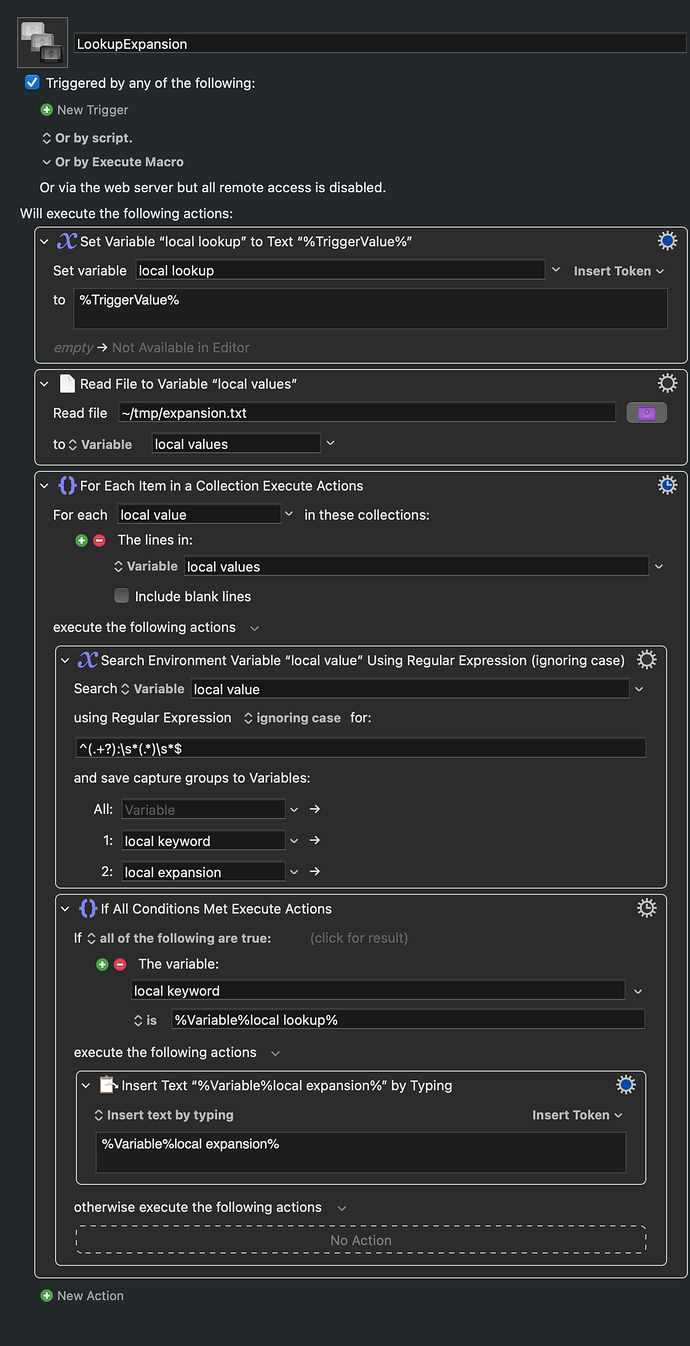Toggle the 'Triggered by any of the following' checkbox
This screenshot has width=690, height=1346.
pyautogui.click(x=32, y=83)
